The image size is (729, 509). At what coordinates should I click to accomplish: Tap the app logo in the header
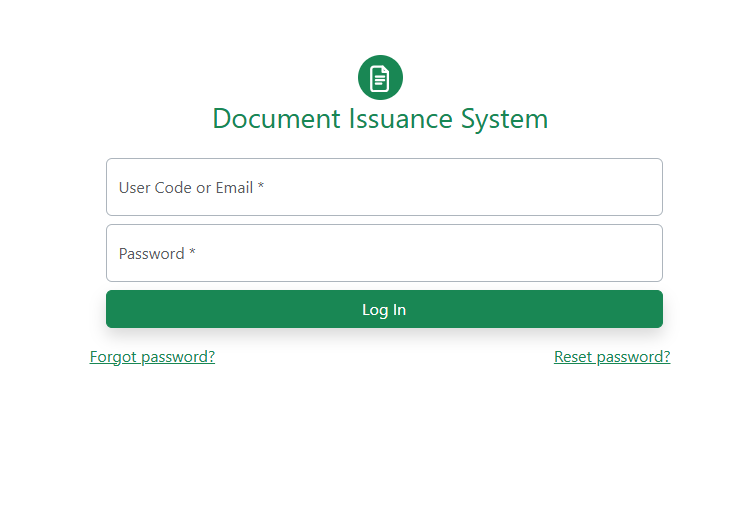tap(380, 78)
